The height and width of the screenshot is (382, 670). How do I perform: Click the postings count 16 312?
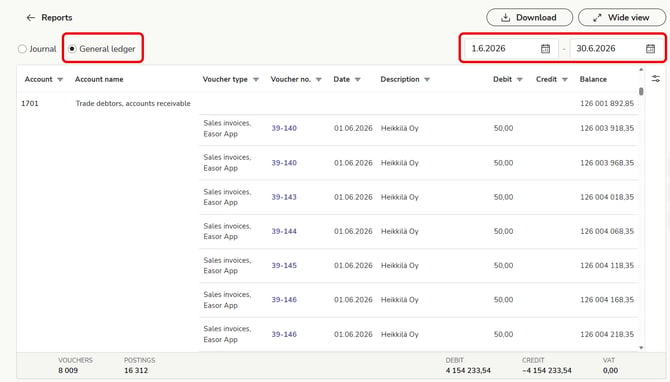136,370
